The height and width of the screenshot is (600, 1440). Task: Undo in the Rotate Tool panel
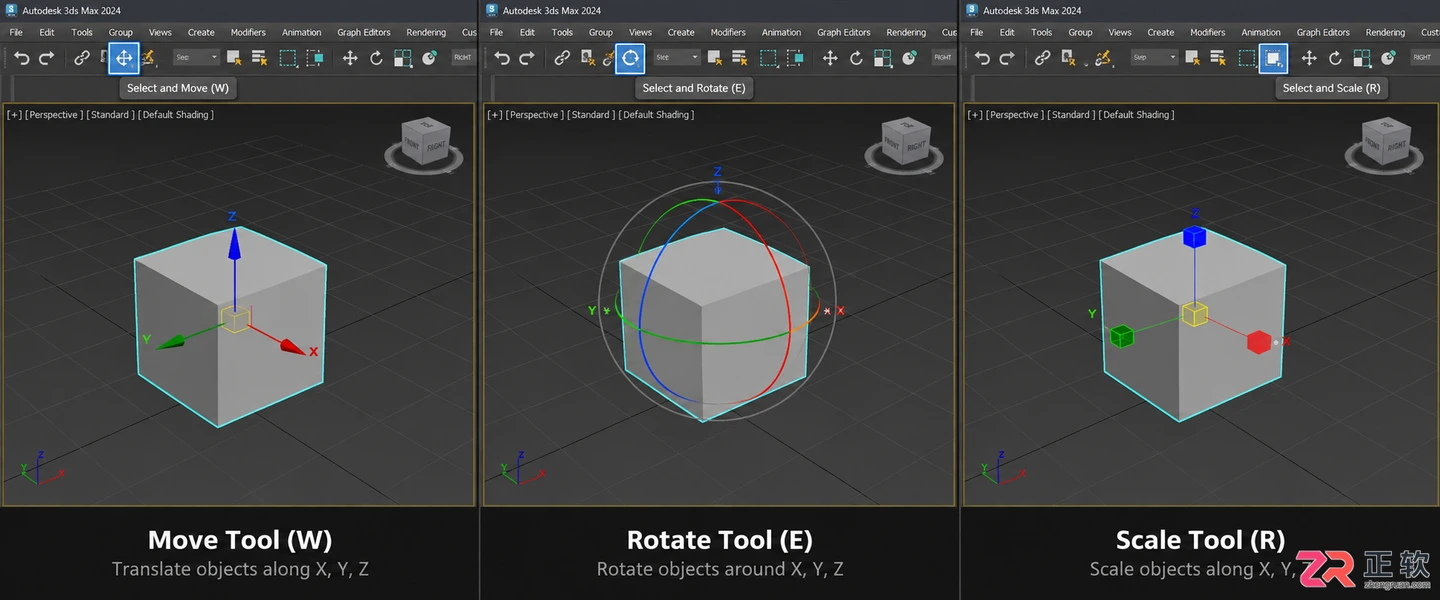click(x=502, y=58)
